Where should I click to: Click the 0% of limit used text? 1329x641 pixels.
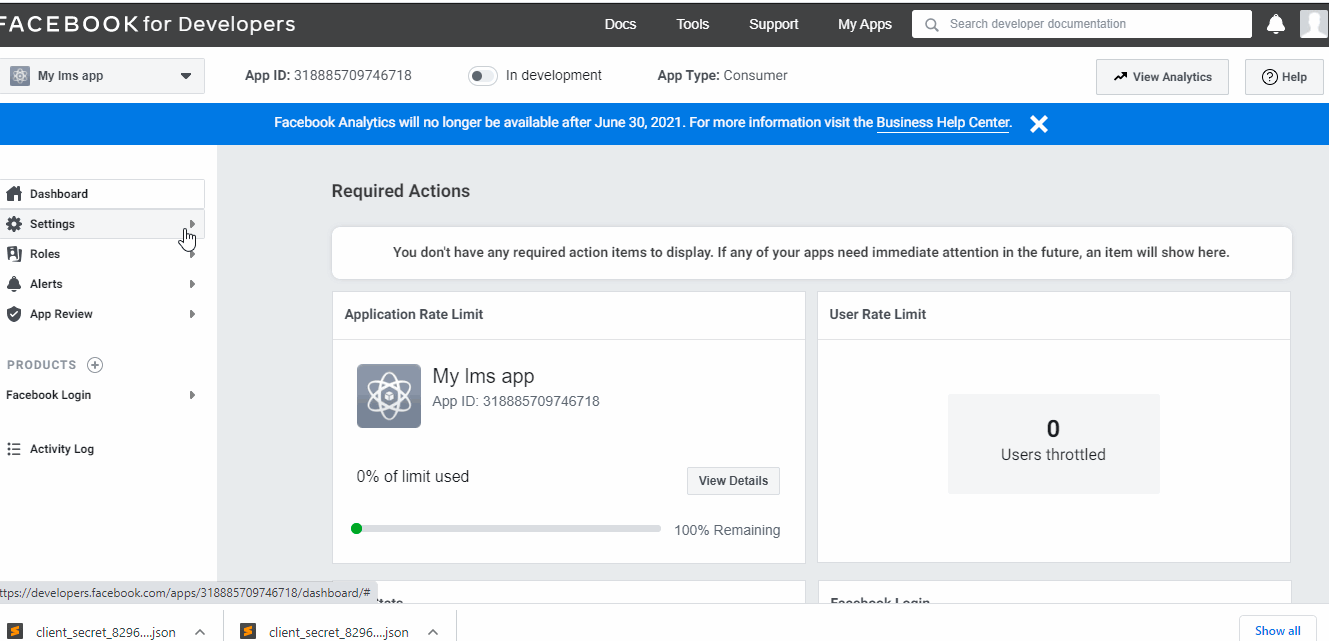coord(413,477)
